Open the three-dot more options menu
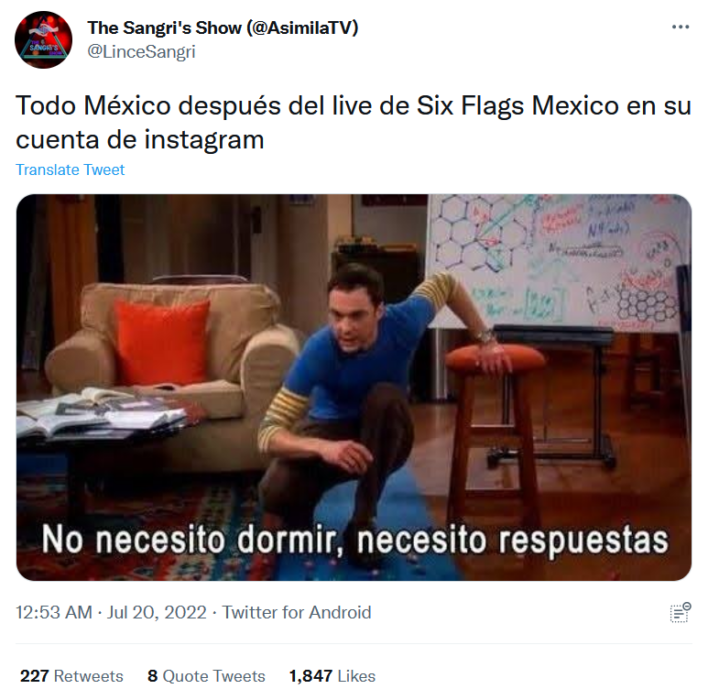This screenshot has height=700, width=708. 680,27
